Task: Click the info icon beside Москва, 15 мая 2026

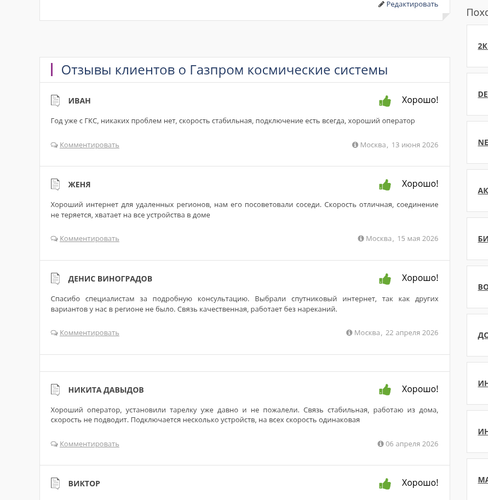Action: [361, 238]
